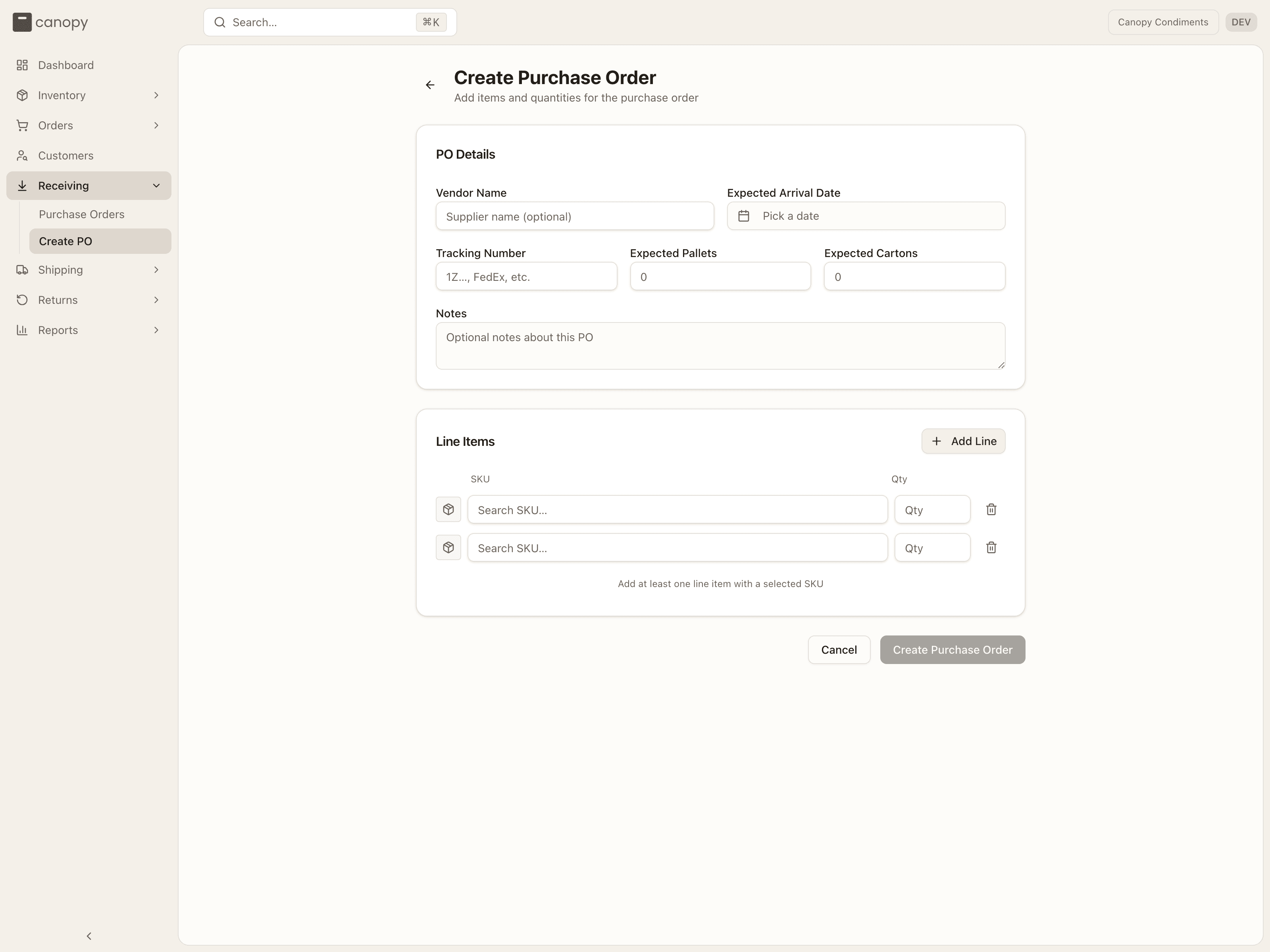Screen dimensions: 1270x952
Task: Expand the Orders menu chevron
Action: click(x=156, y=126)
